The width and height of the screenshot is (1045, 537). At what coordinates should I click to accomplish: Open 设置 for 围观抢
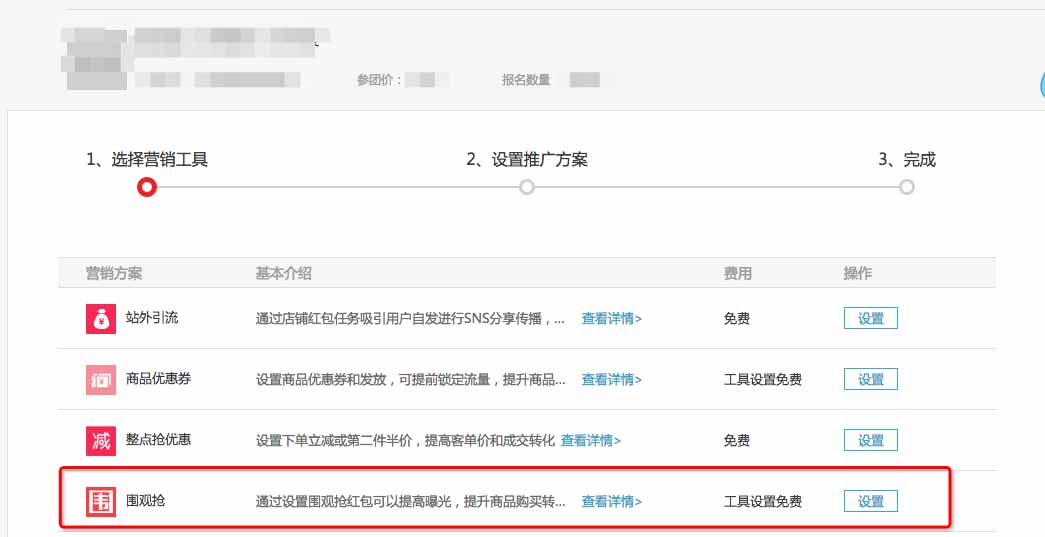click(x=870, y=501)
